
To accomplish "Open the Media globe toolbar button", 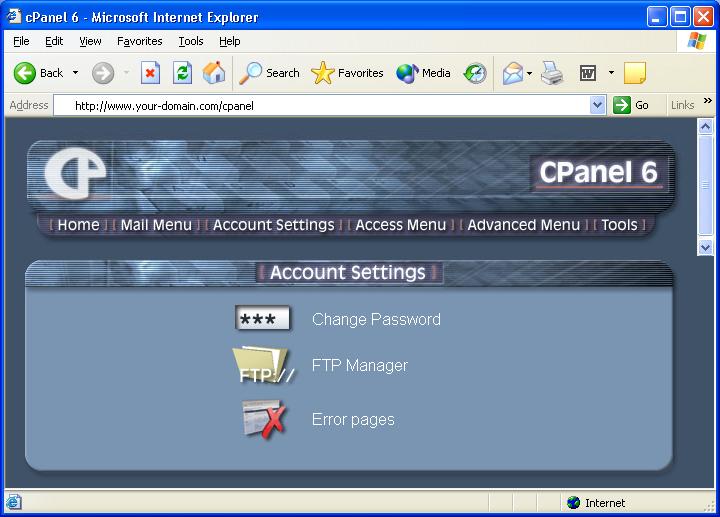I will point(423,73).
